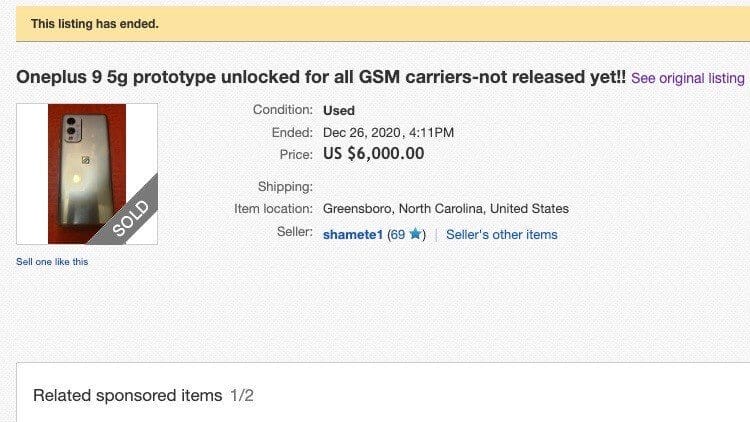Viewport: 750px width, 422px height.
Task: Click the US $6,000.00 price
Action: 373,154
